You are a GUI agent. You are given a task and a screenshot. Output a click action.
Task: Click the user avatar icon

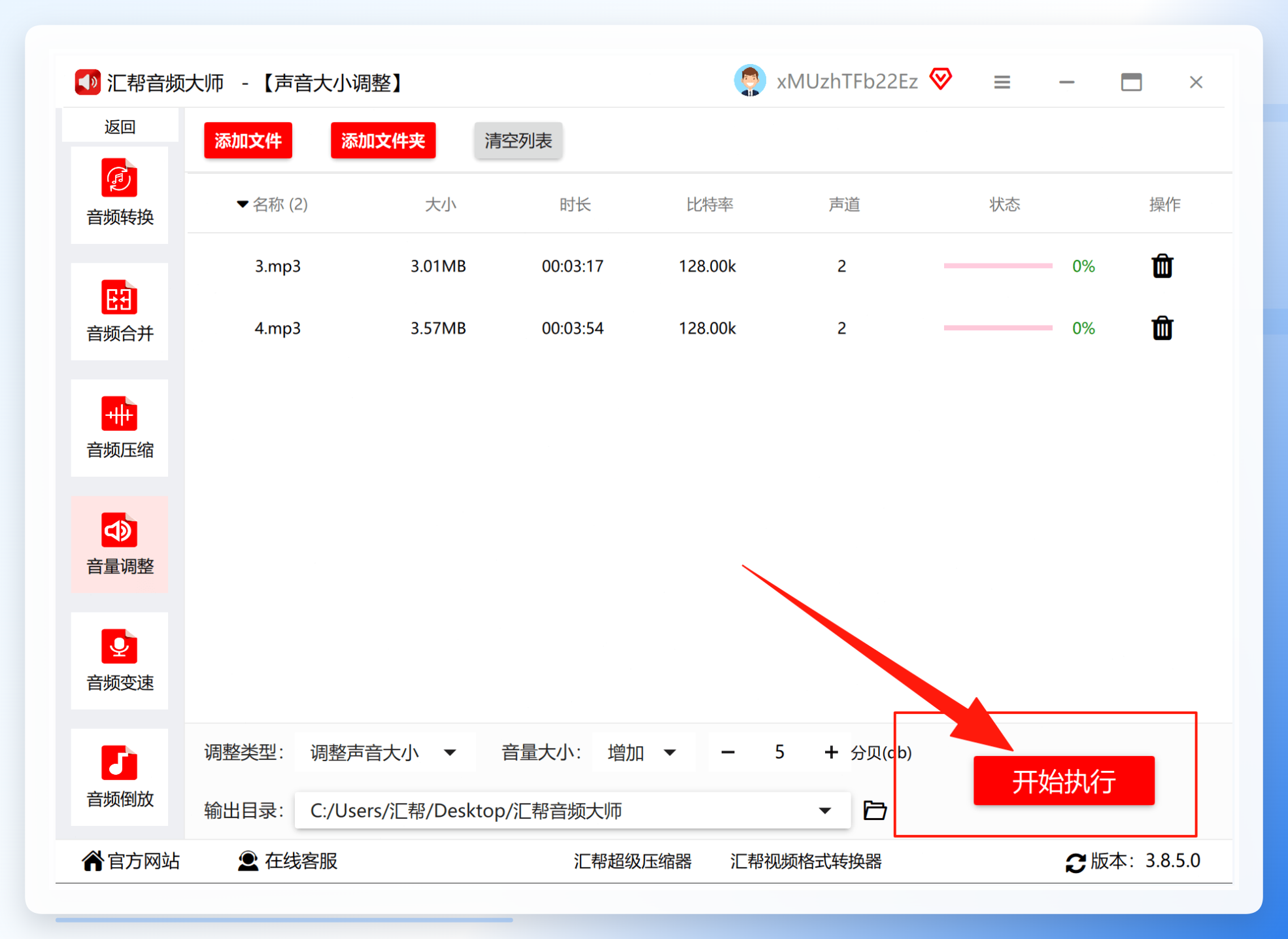click(750, 81)
